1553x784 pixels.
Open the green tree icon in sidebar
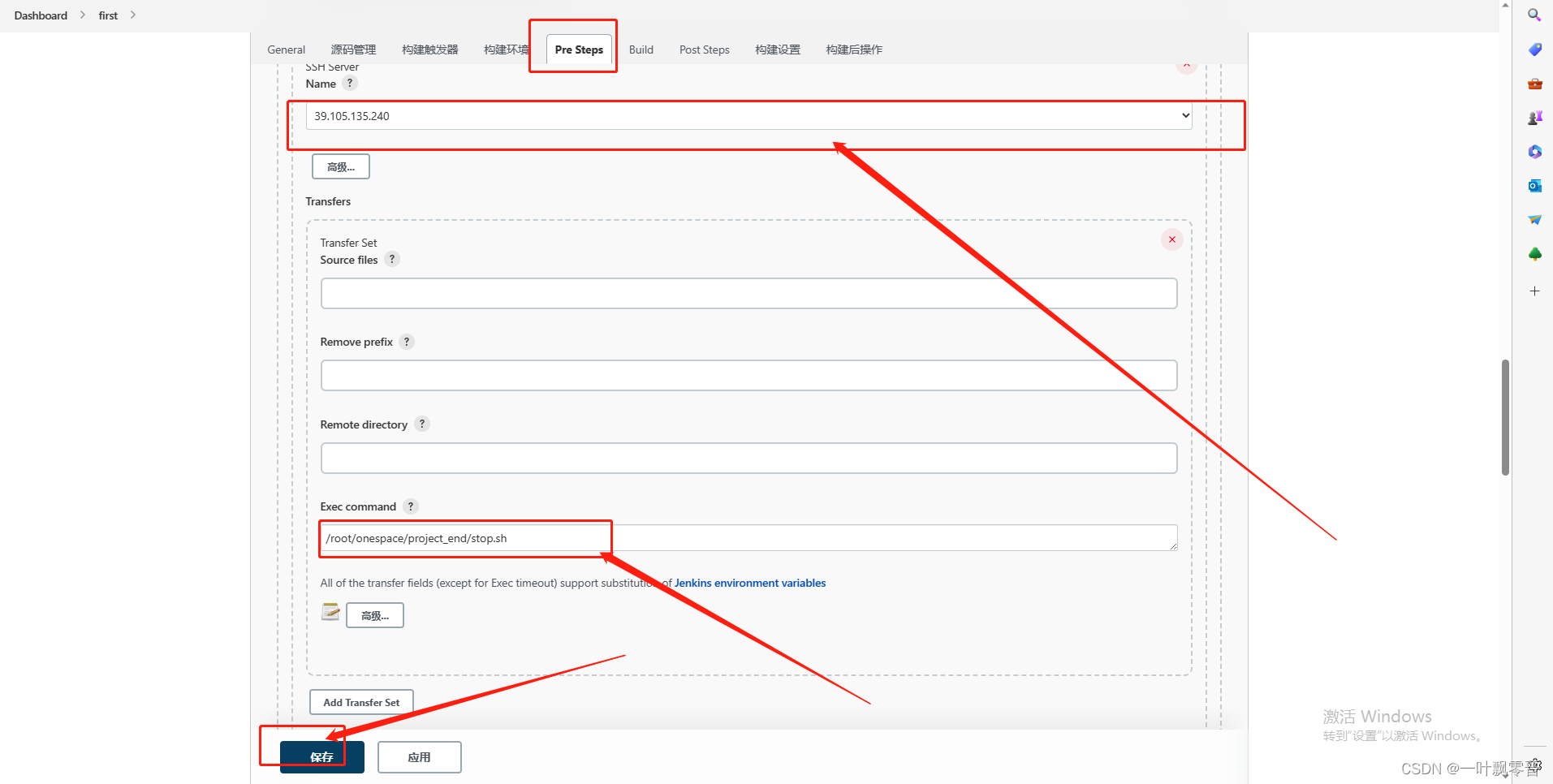(x=1534, y=254)
